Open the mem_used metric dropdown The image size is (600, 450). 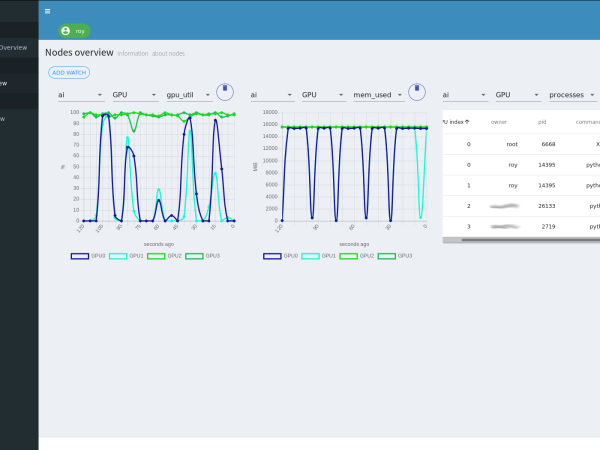tap(378, 95)
